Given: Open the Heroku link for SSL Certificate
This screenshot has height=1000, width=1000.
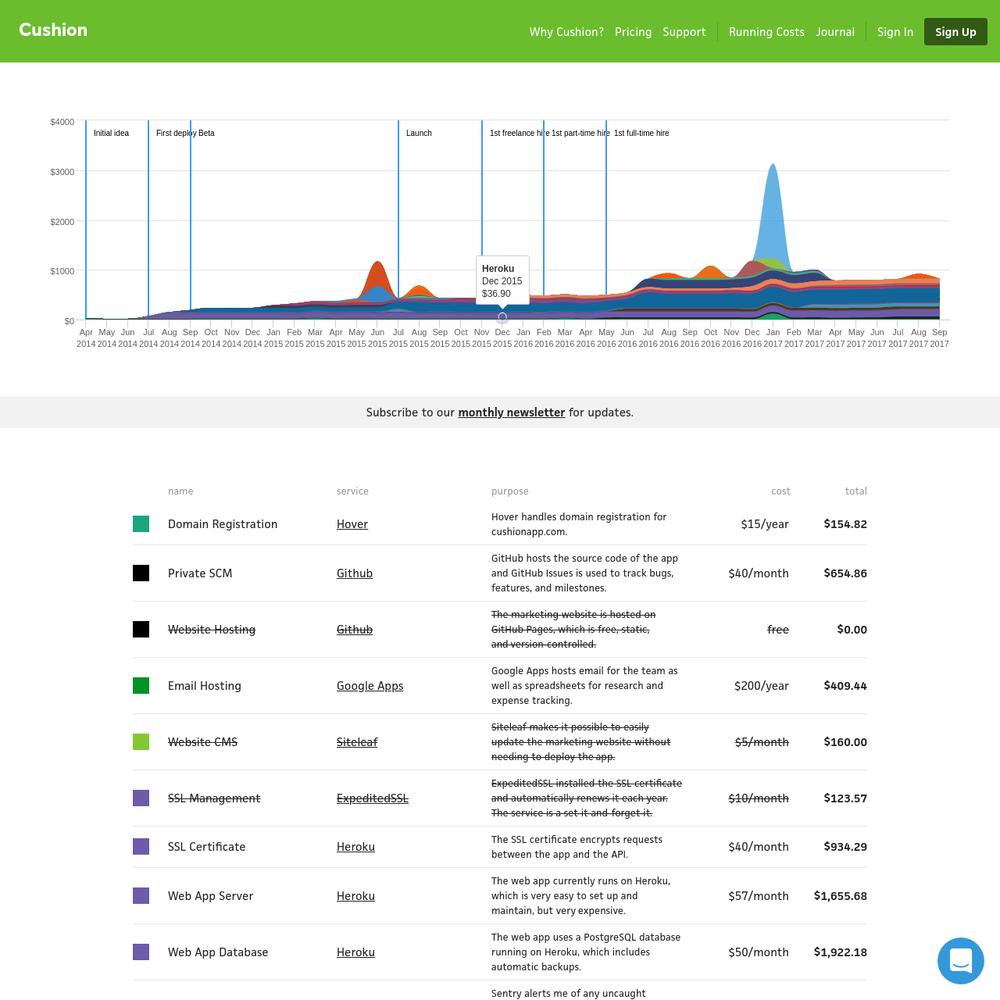Looking at the screenshot, I should (356, 847).
